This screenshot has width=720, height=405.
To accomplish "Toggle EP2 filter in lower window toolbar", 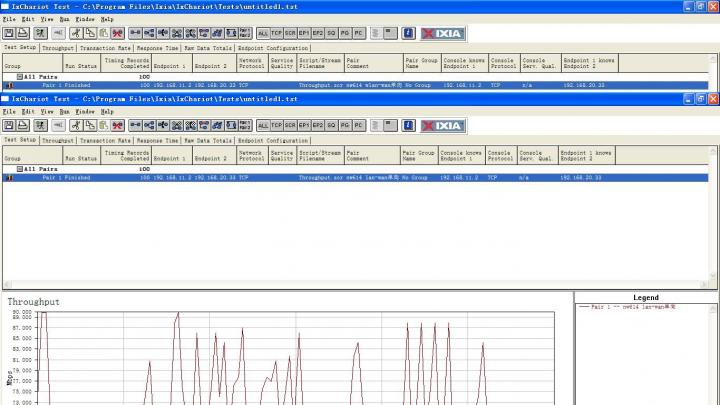I will click(x=318, y=125).
